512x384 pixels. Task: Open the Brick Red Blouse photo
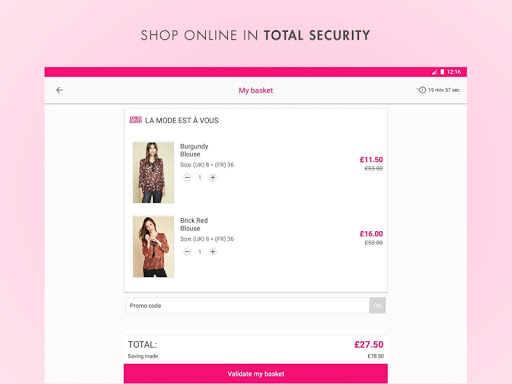153,247
